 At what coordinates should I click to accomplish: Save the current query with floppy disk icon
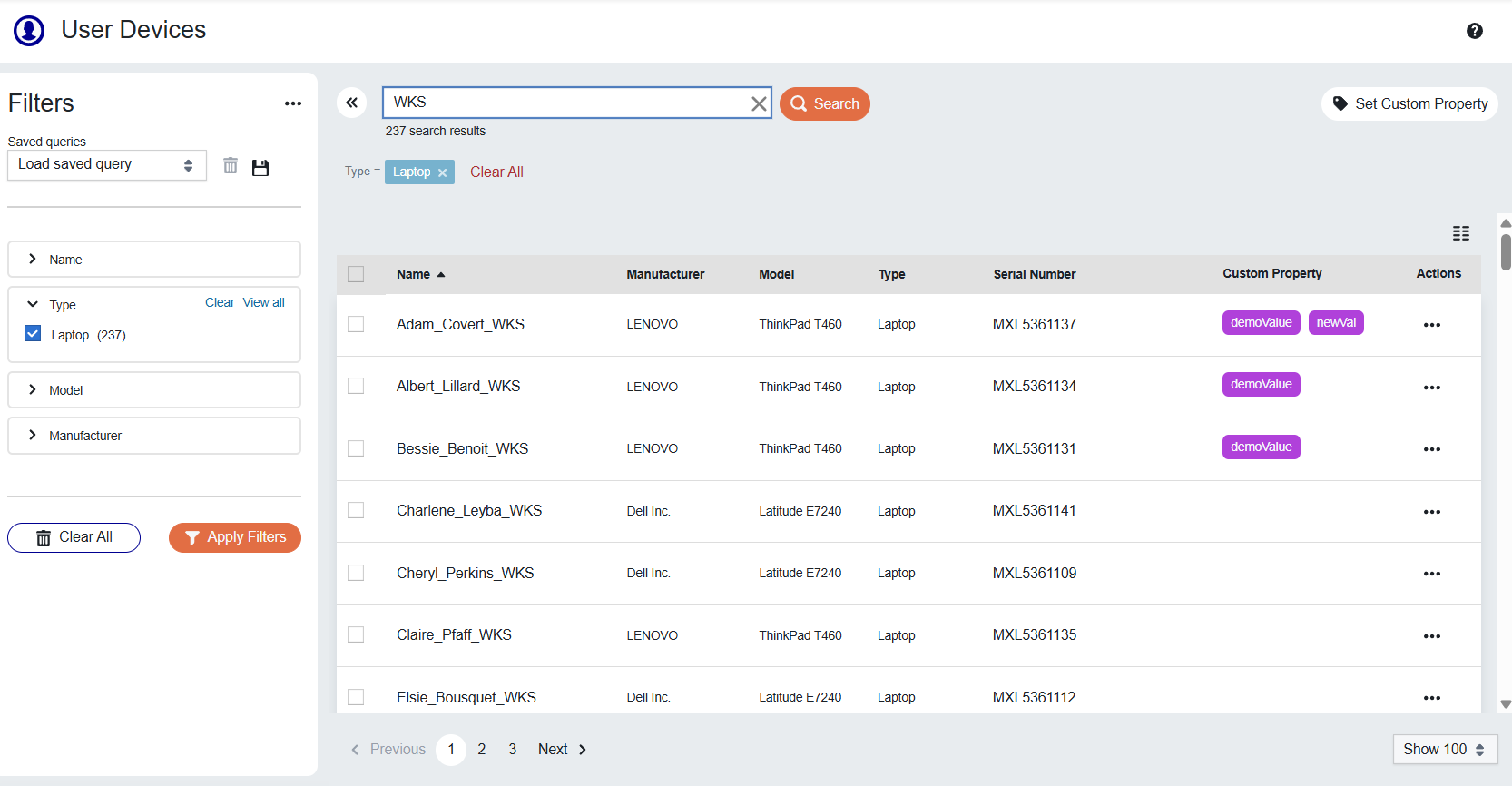click(260, 167)
